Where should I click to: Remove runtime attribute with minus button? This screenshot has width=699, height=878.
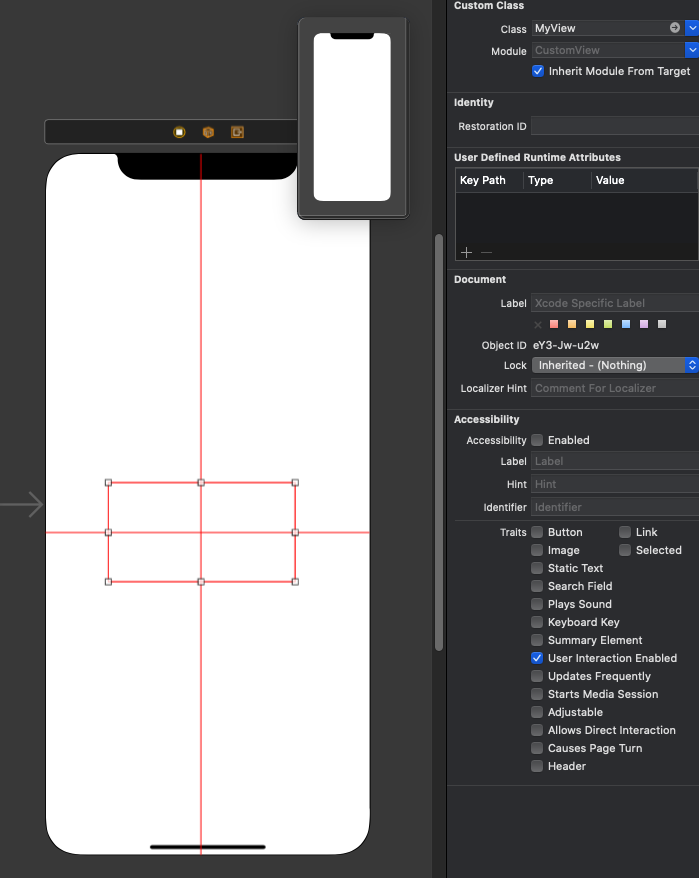(486, 253)
